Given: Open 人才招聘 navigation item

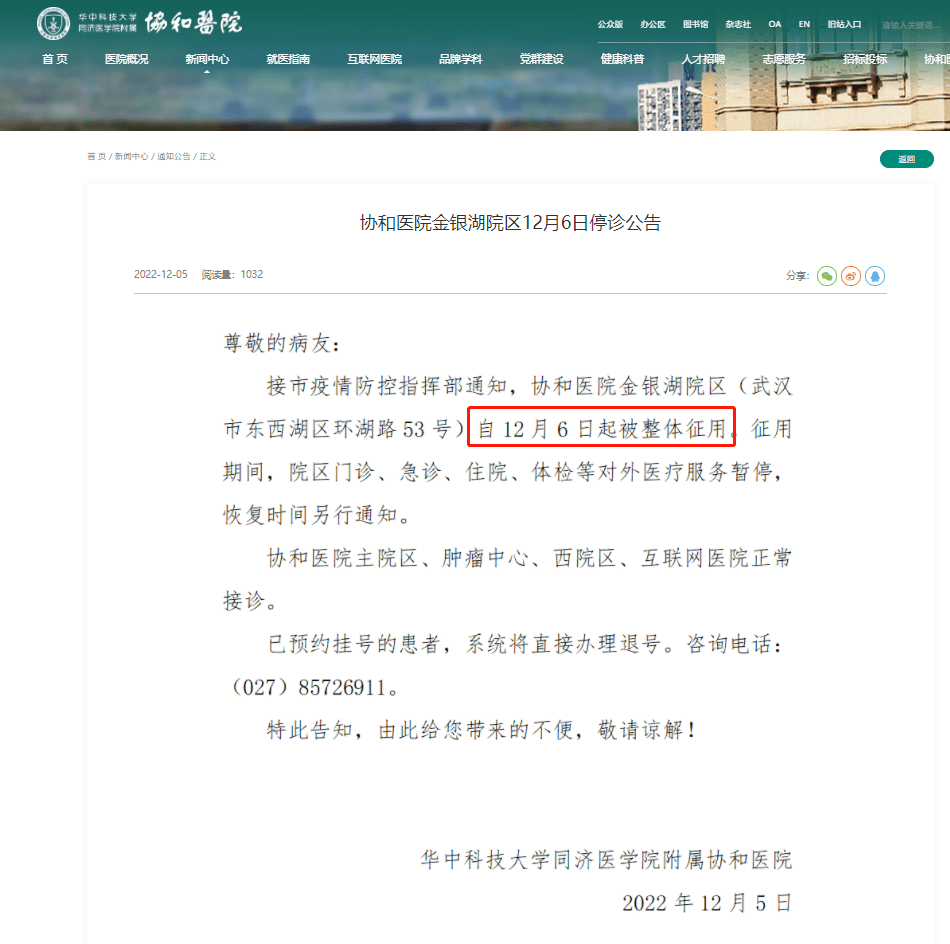Looking at the screenshot, I should pos(703,59).
